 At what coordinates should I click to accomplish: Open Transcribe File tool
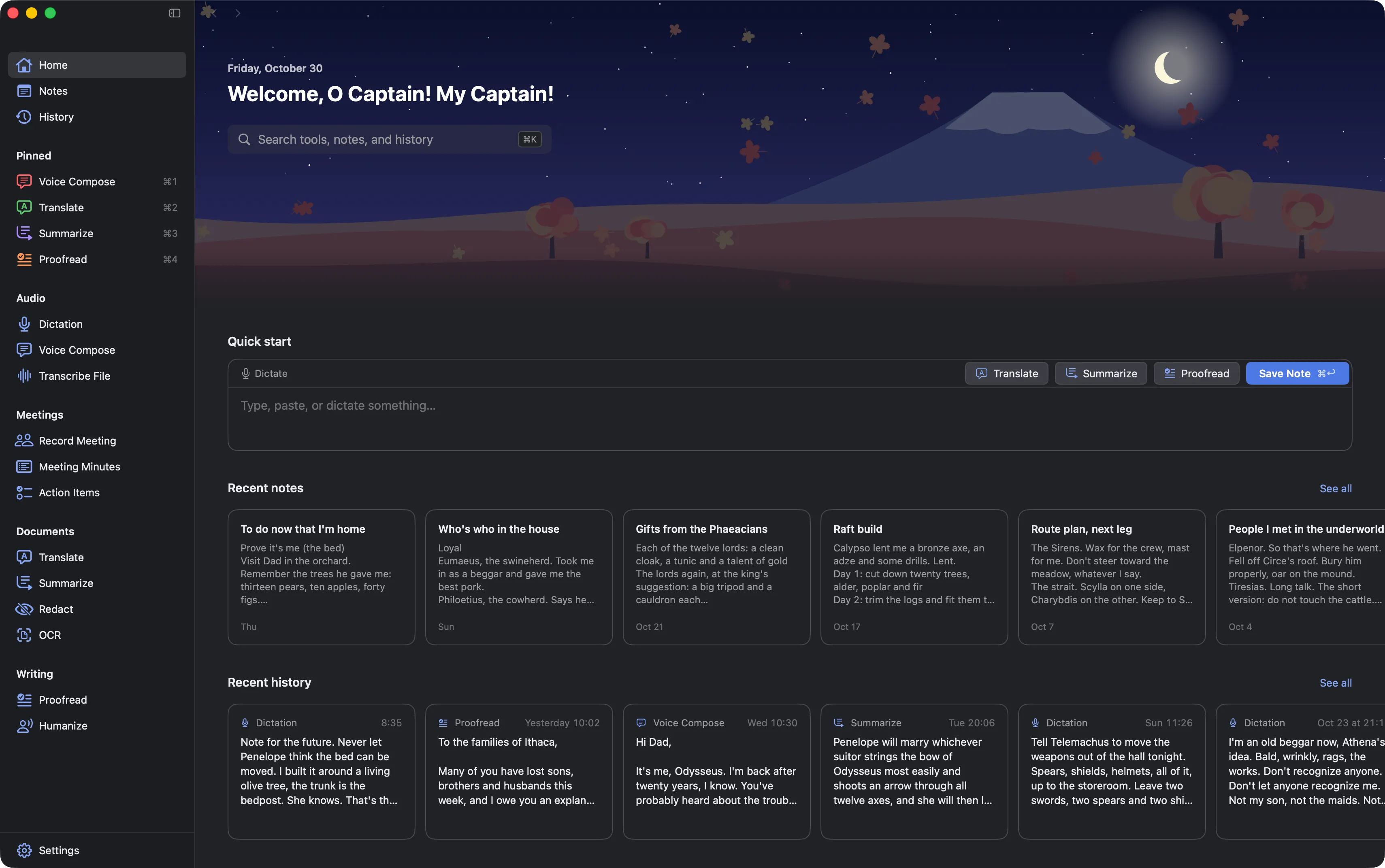(97, 375)
